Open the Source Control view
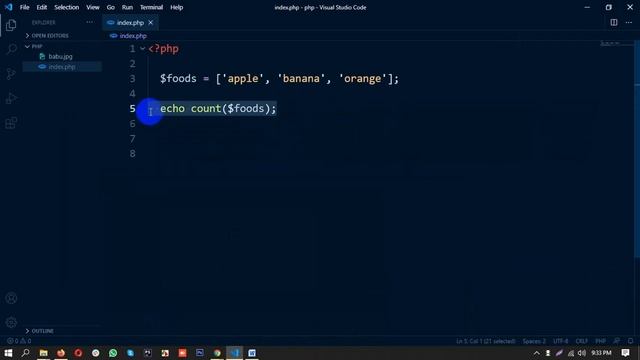The image size is (640, 360). point(11,74)
